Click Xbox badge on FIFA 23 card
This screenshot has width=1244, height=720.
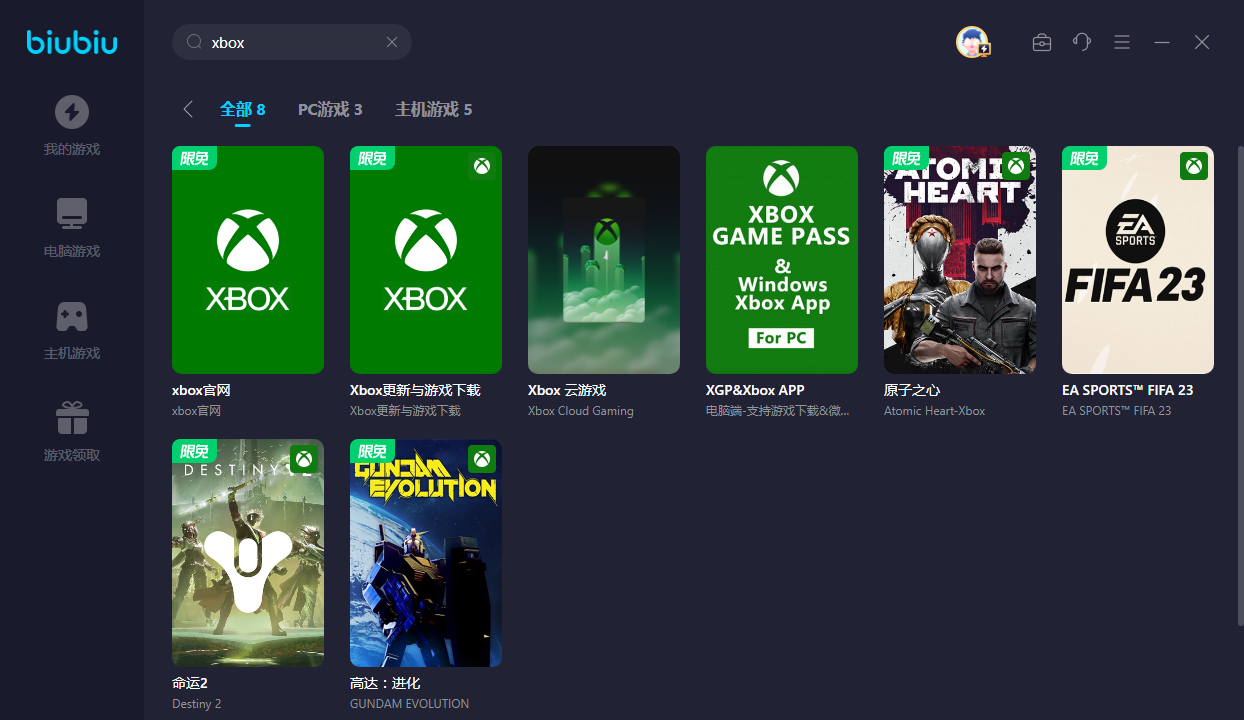tap(1194, 166)
